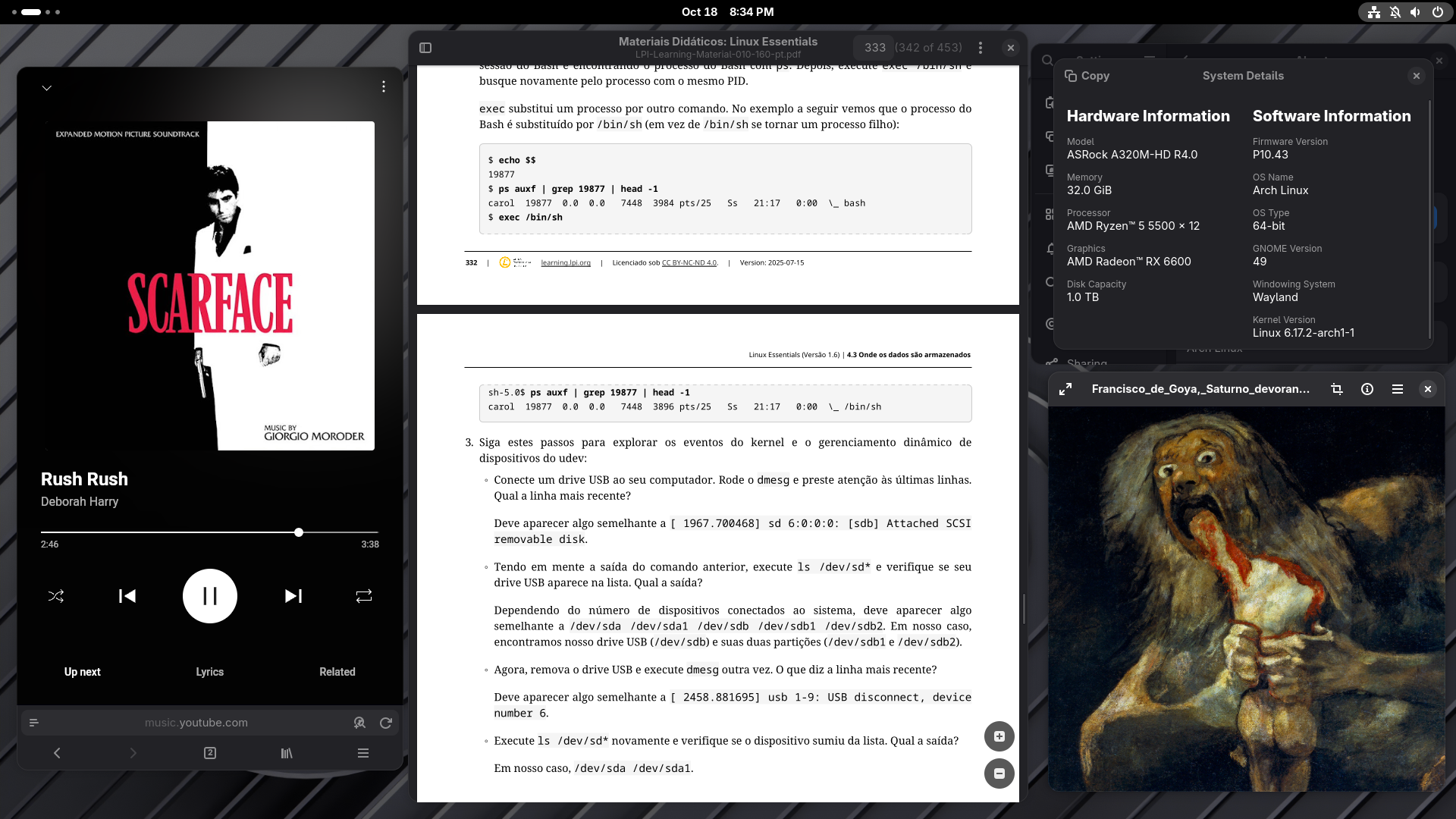
Task: Click the song progress slider handle
Action: 299,532
